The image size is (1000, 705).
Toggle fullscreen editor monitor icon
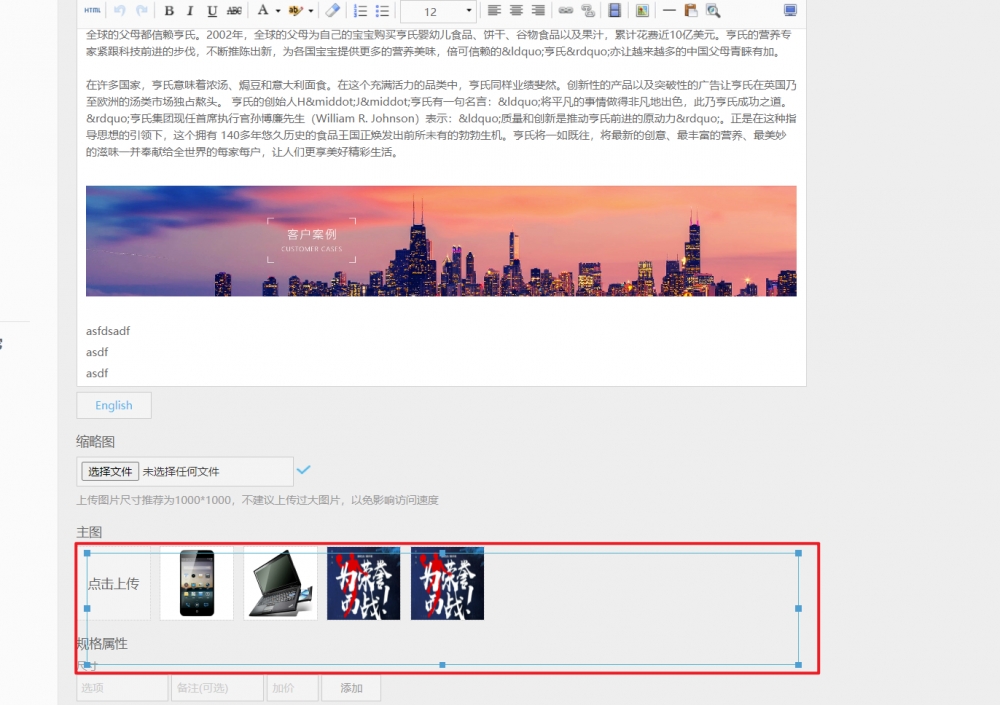point(790,10)
